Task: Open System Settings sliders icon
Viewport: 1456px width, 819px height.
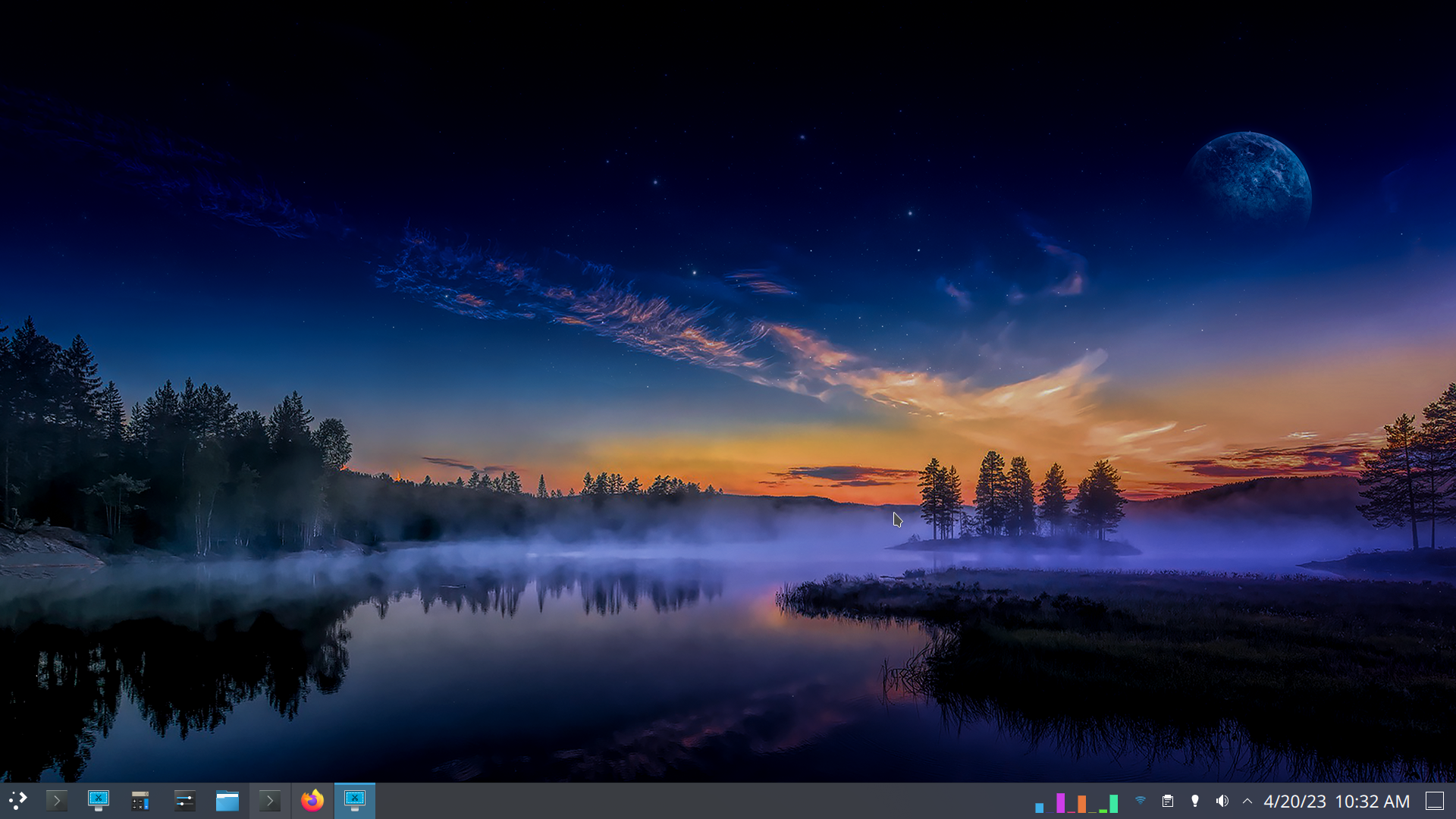Action: [184, 801]
